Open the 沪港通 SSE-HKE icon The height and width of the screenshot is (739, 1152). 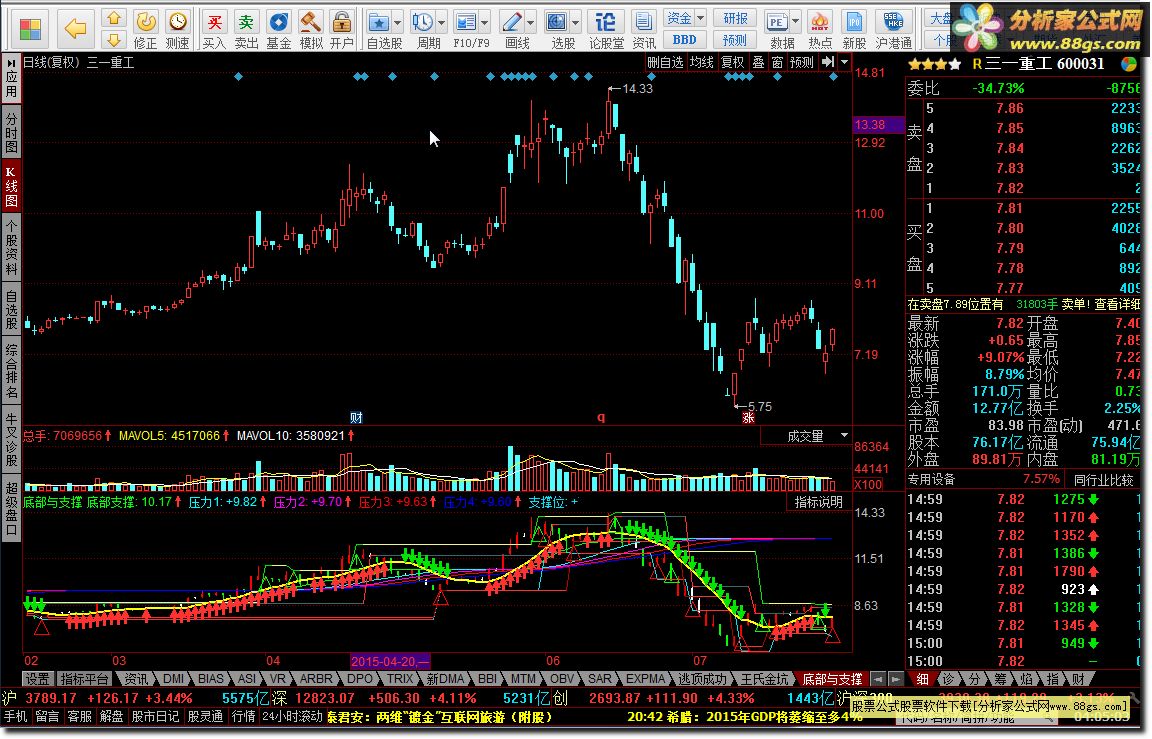click(x=893, y=29)
